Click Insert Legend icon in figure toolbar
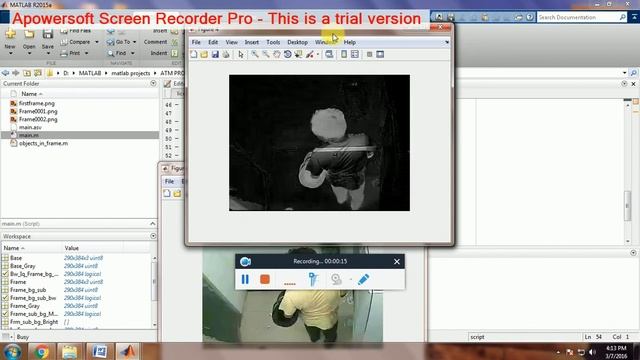This screenshot has height=360, width=640. point(355,54)
